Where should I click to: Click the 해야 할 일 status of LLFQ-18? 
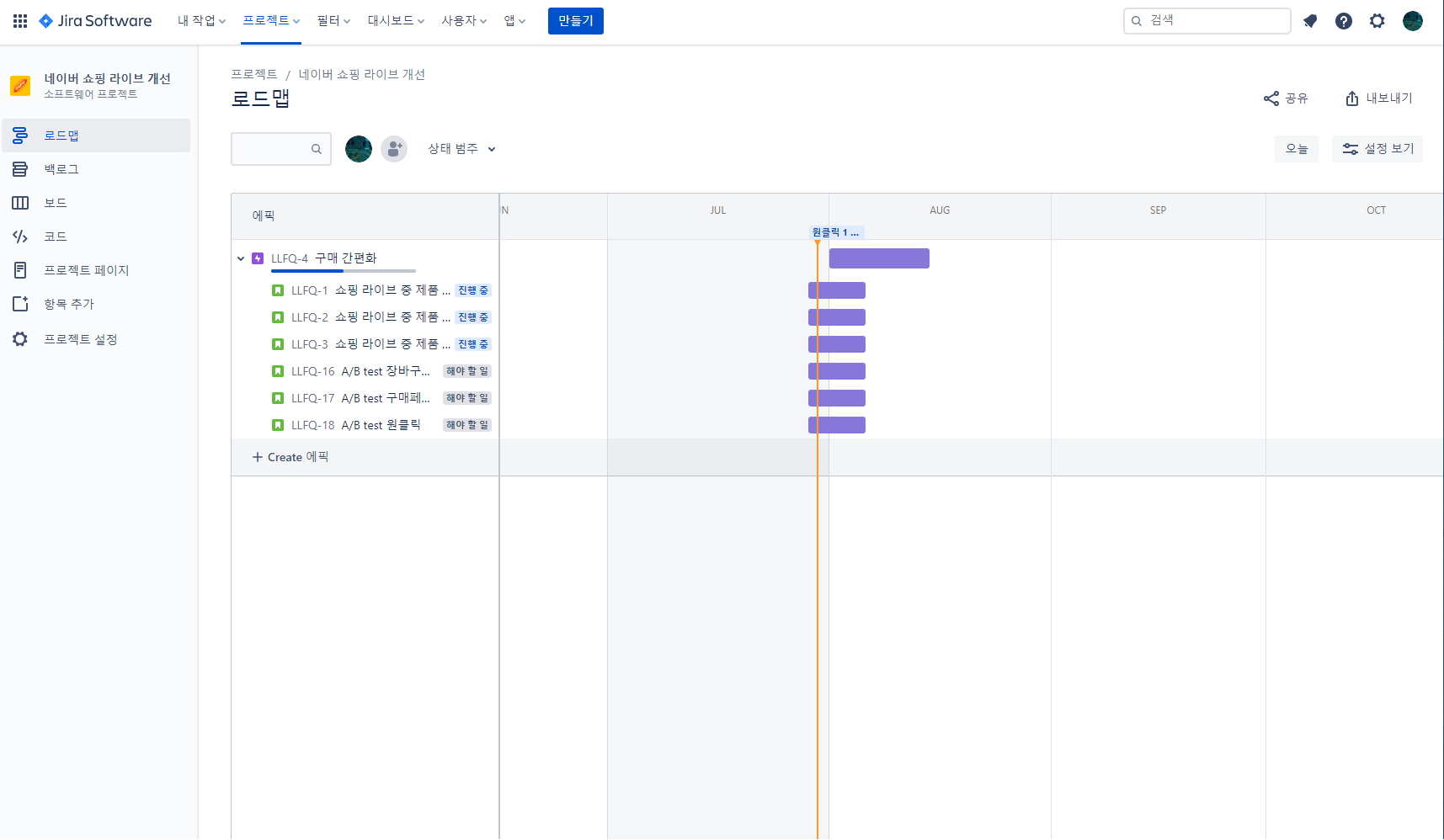467,425
